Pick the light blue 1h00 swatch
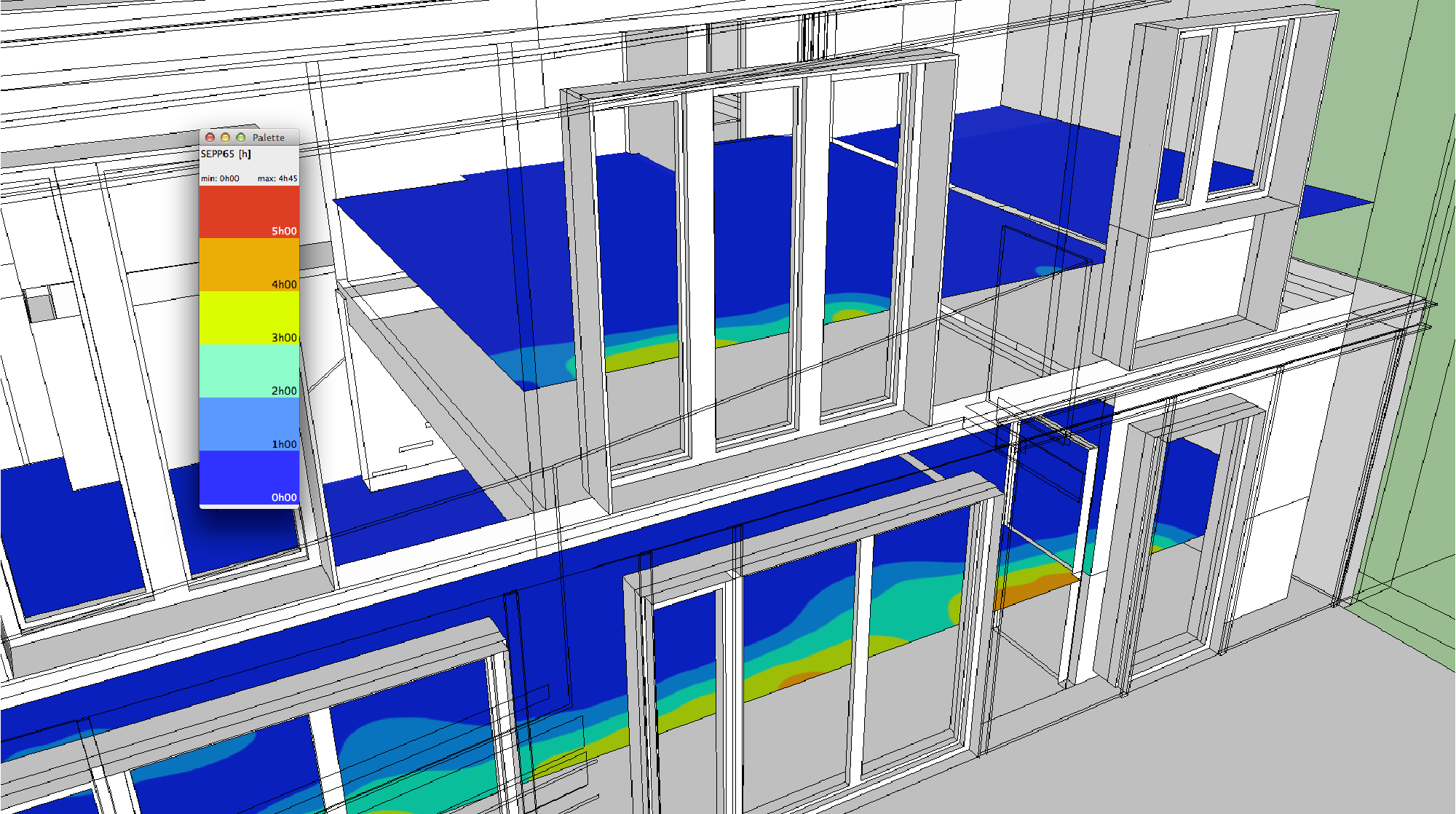Screen dimensions: 1456x814 coord(249,424)
